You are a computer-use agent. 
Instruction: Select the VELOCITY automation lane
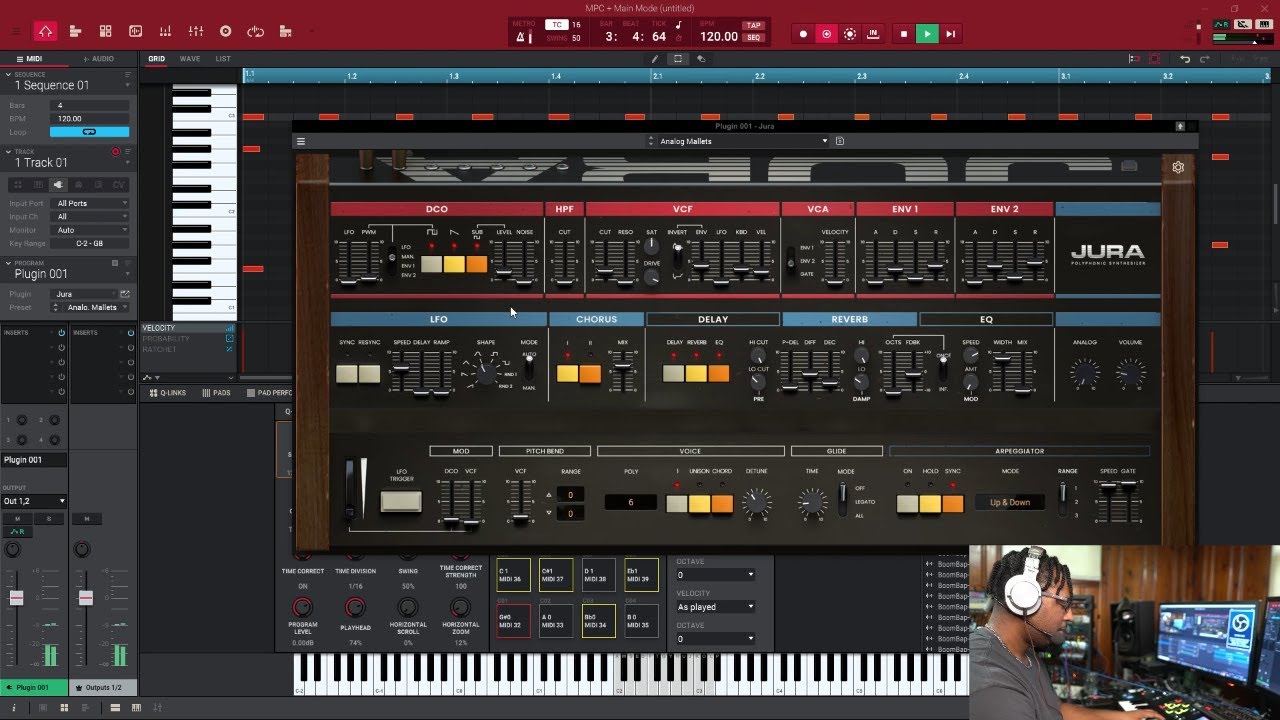(x=187, y=328)
